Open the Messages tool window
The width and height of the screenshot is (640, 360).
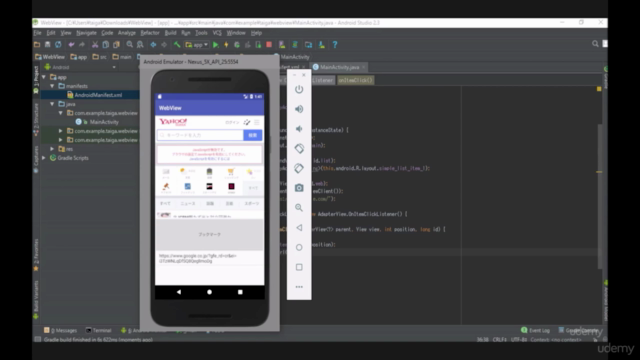(x=60, y=330)
